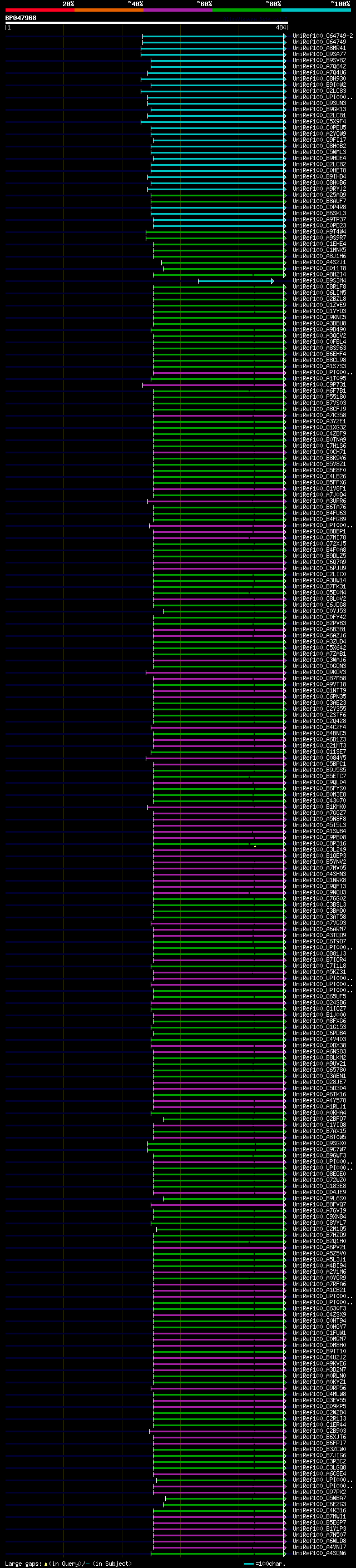The image size is (356, 1568).
Task: Click label UniRef100_Q3EV55
Action: pyautogui.click(x=319, y=1400)
